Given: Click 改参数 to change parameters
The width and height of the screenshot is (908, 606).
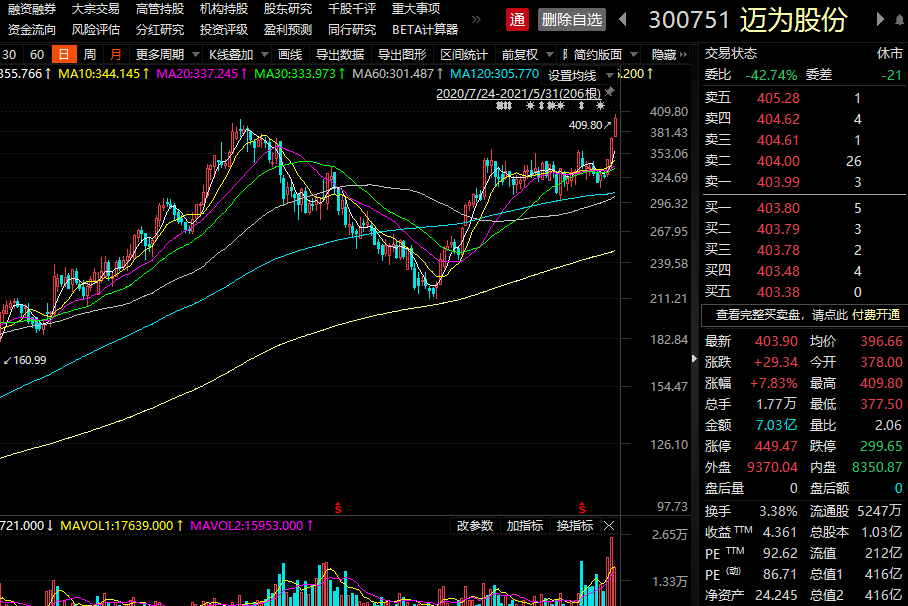Looking at the screenshot, I should coord(475,525).
